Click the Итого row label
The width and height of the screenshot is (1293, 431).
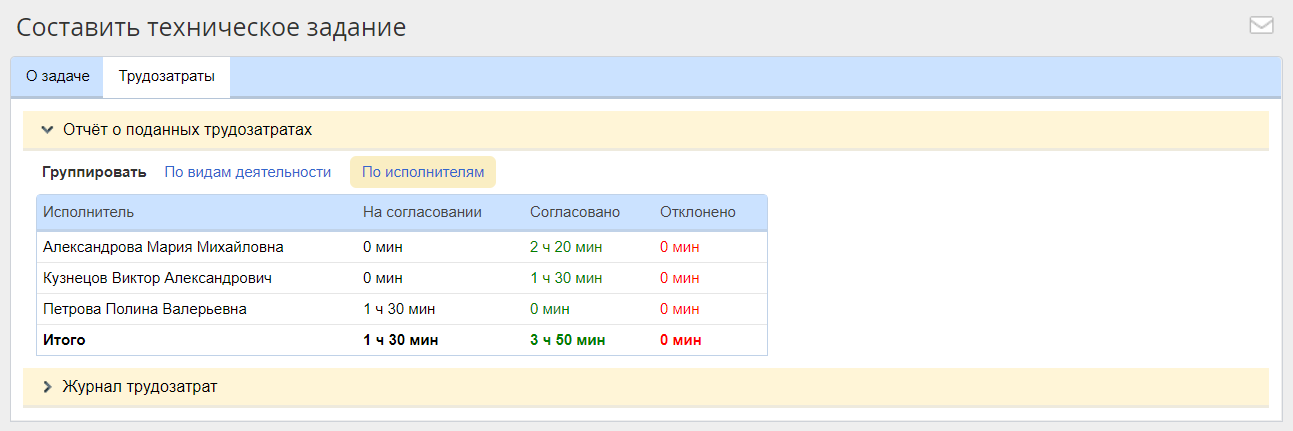[x=64, y=340]
